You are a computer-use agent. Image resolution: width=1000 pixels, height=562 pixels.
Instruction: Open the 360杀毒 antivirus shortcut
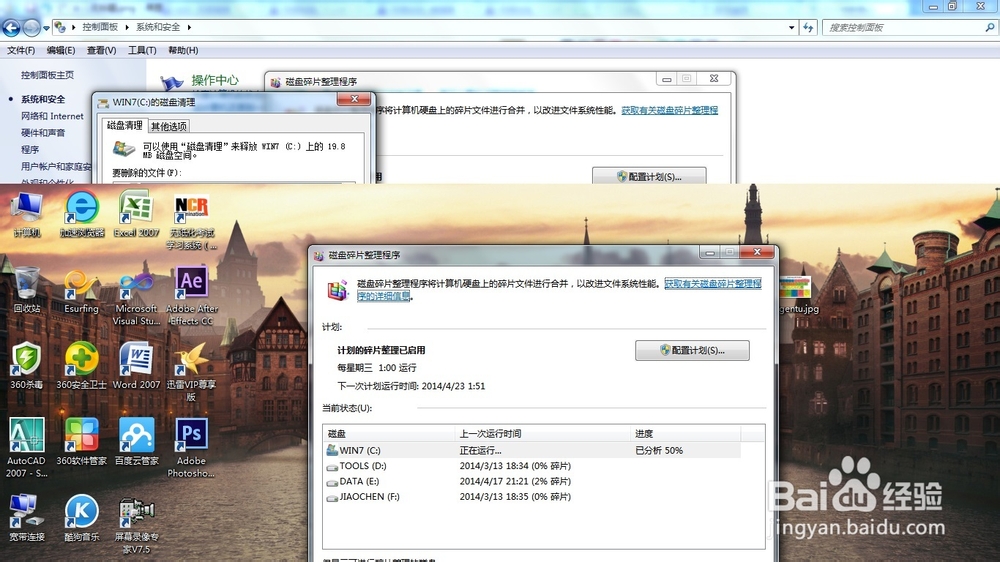(27, 366)
